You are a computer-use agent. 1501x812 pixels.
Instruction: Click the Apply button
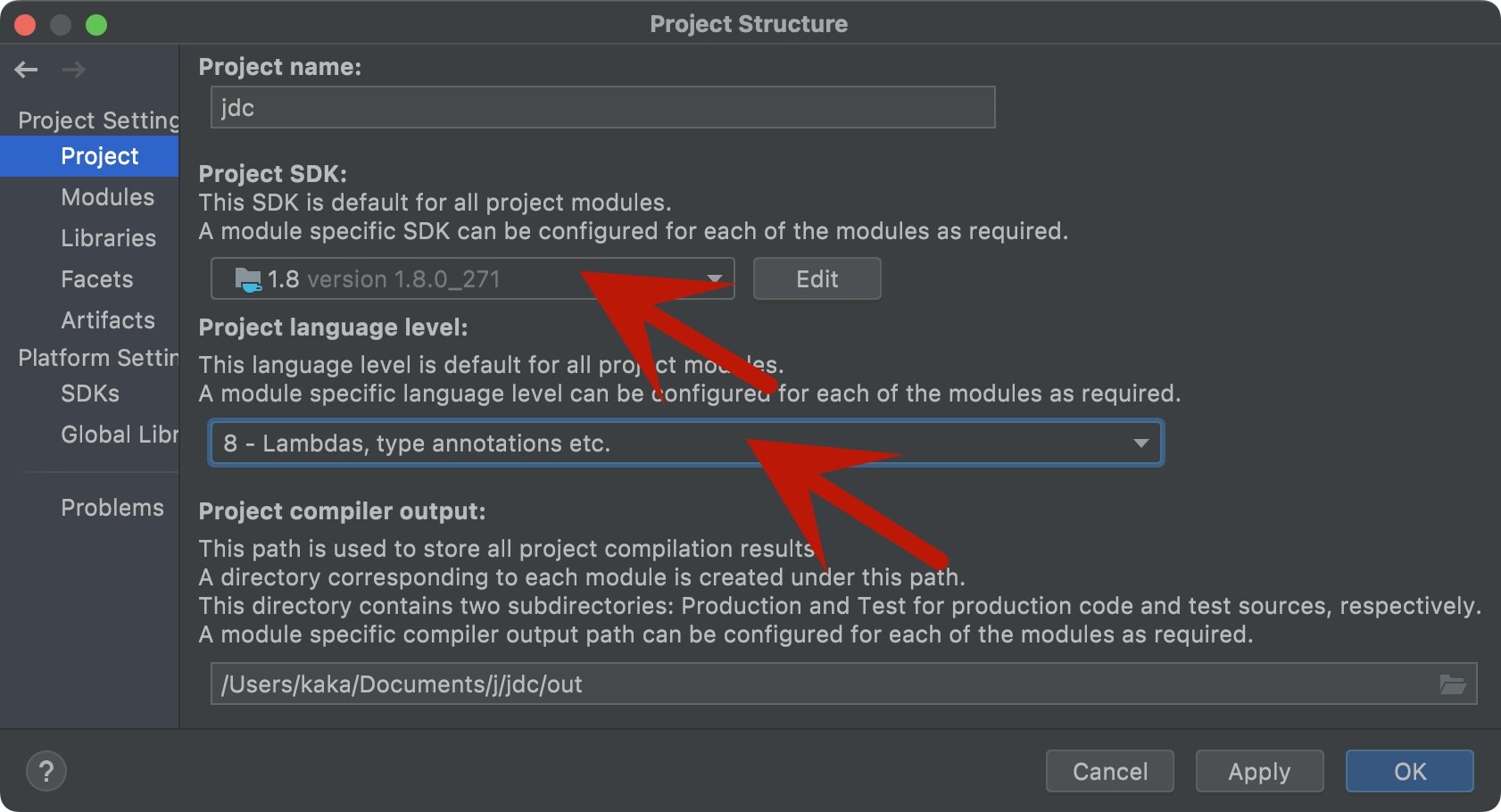click(1258, 771)
